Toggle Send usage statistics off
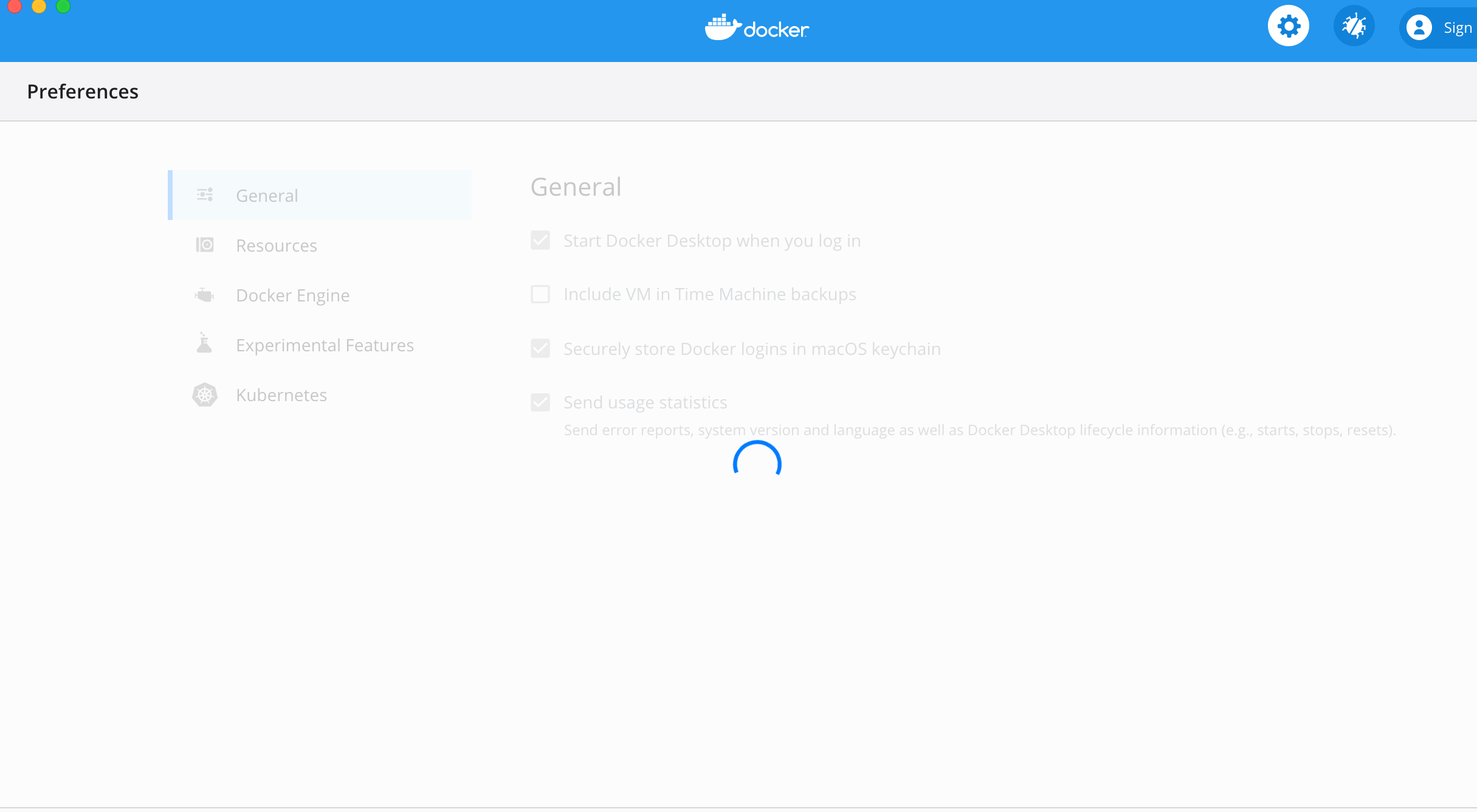The image size is (1477, 812). pos(540,402)
